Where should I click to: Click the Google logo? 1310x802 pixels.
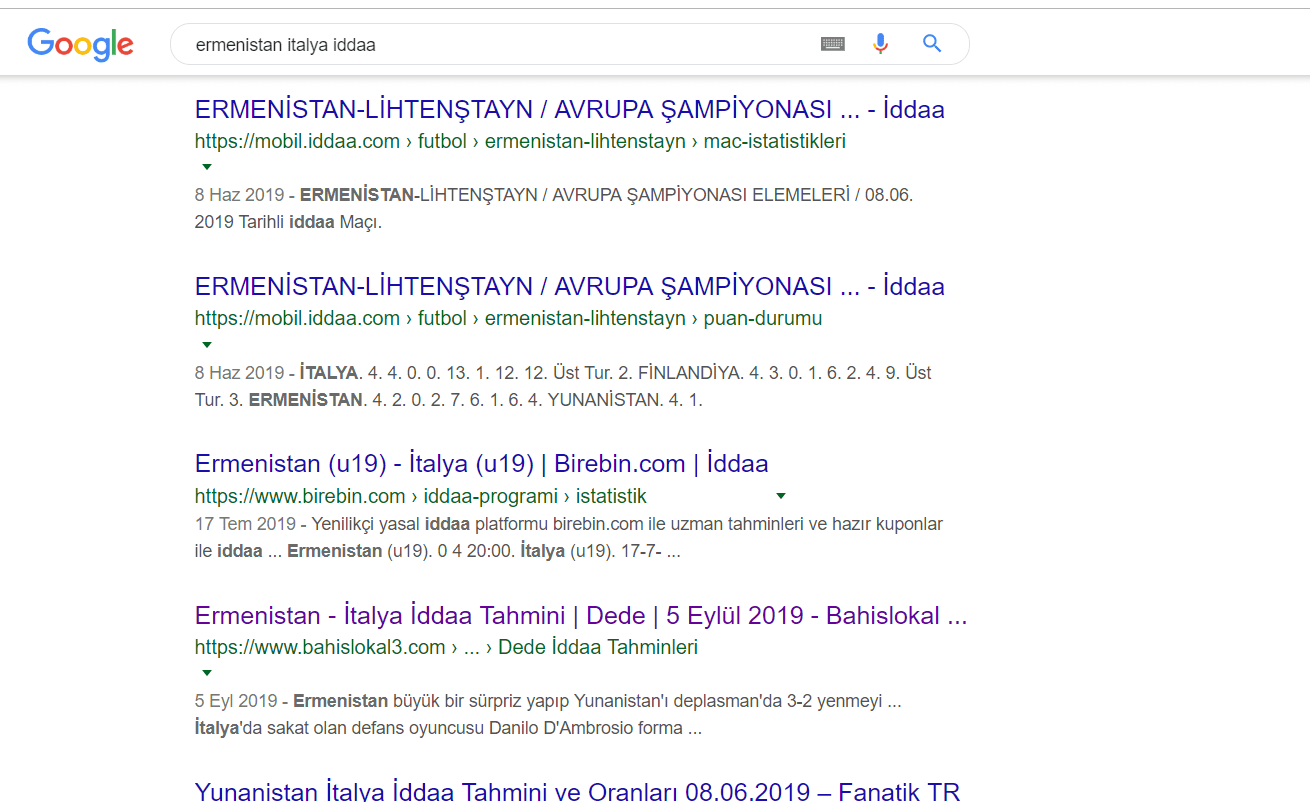point(80,44)
